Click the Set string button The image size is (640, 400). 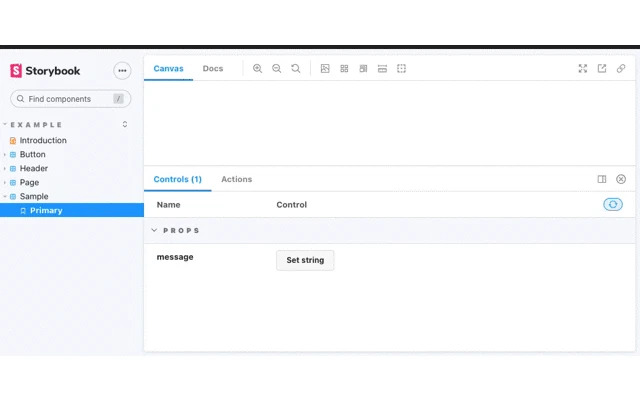pos(305,260)
